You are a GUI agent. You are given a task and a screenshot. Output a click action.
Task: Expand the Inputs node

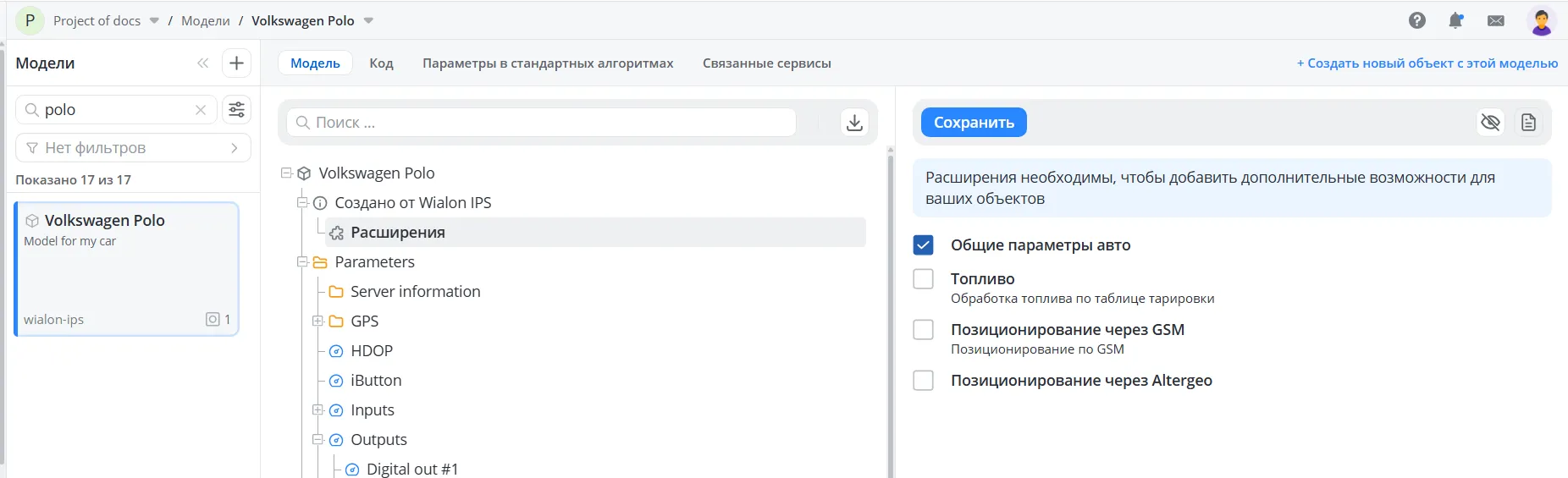pos(318,410)
